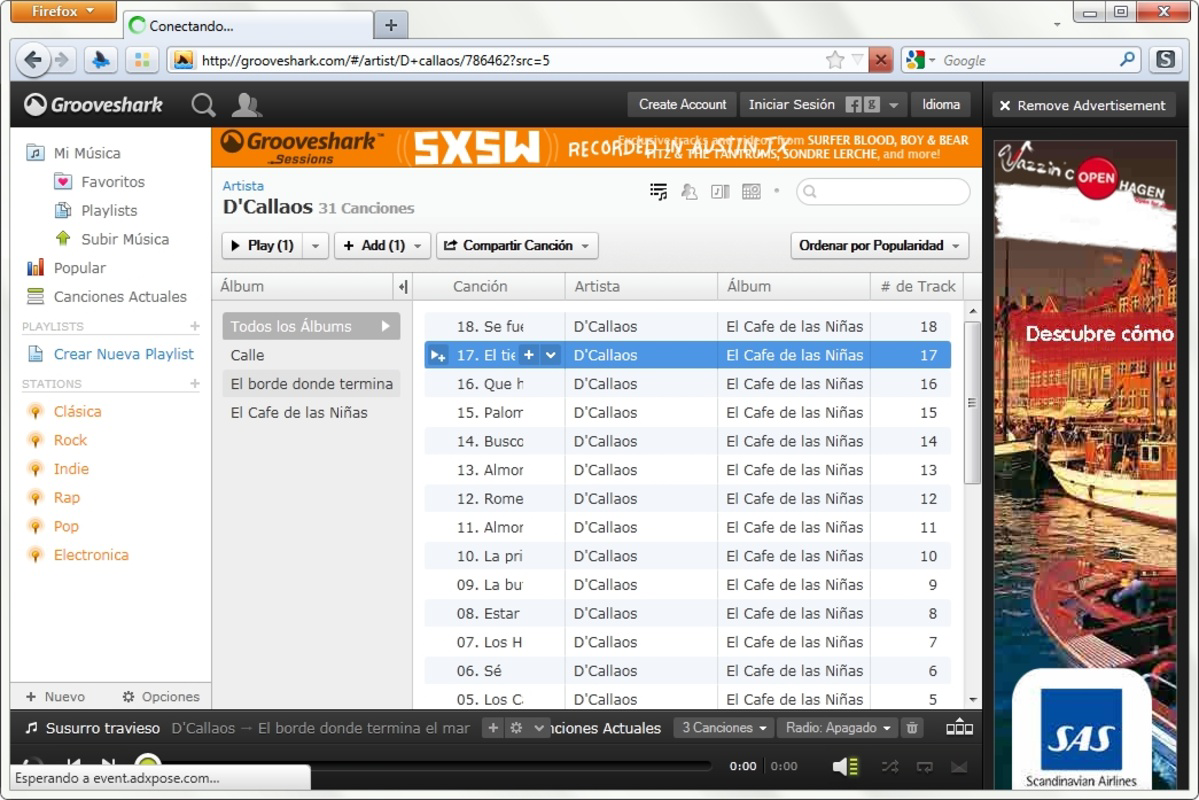1199x800 pixels.
Task: Show similar artists people icon
Action: [x=689, y=191]
